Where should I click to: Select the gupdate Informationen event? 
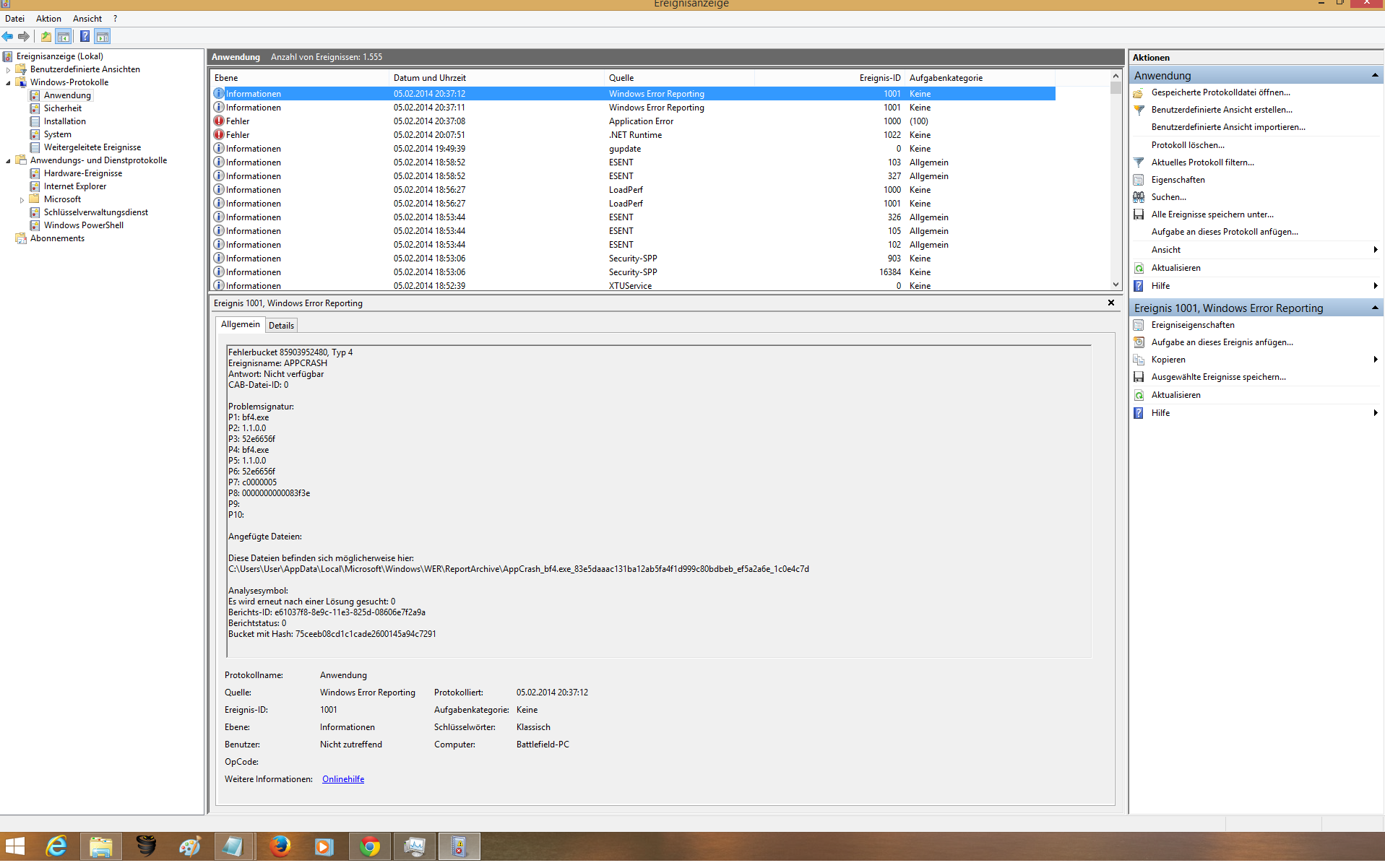(x=633, y=149)
